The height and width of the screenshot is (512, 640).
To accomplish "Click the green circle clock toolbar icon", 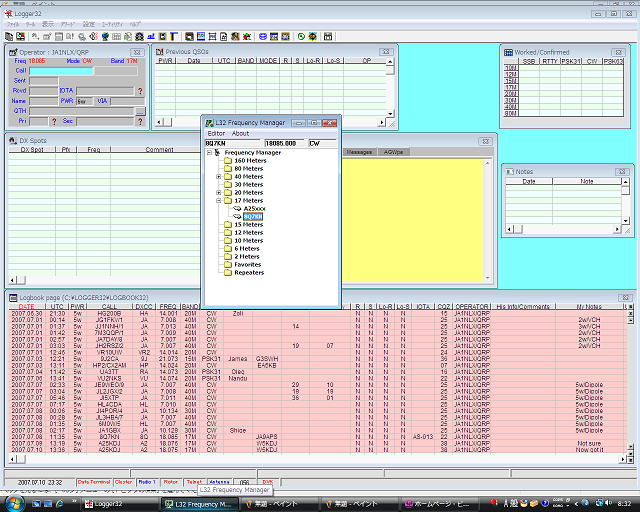I will (x=301, y=37).
